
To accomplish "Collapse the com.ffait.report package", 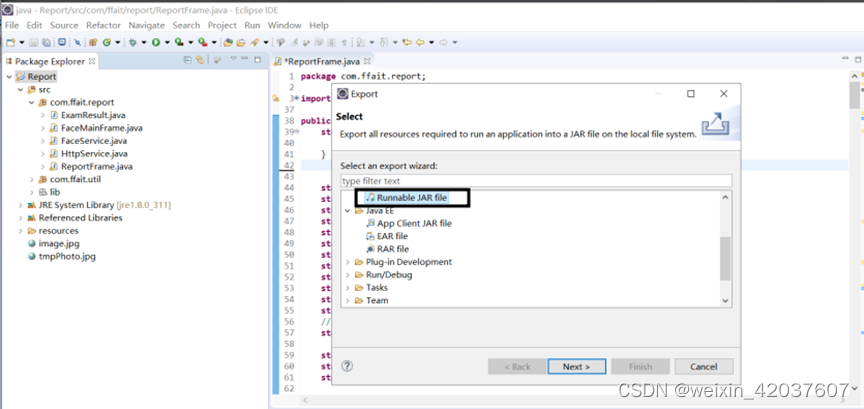I will (31, 103).
